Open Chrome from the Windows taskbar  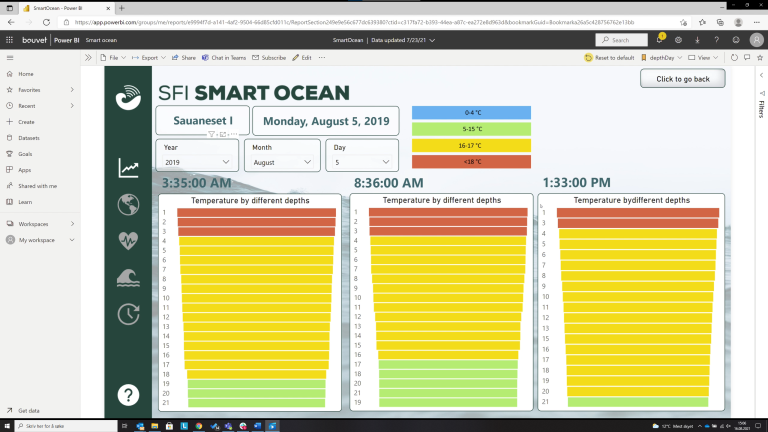(199, 426)
